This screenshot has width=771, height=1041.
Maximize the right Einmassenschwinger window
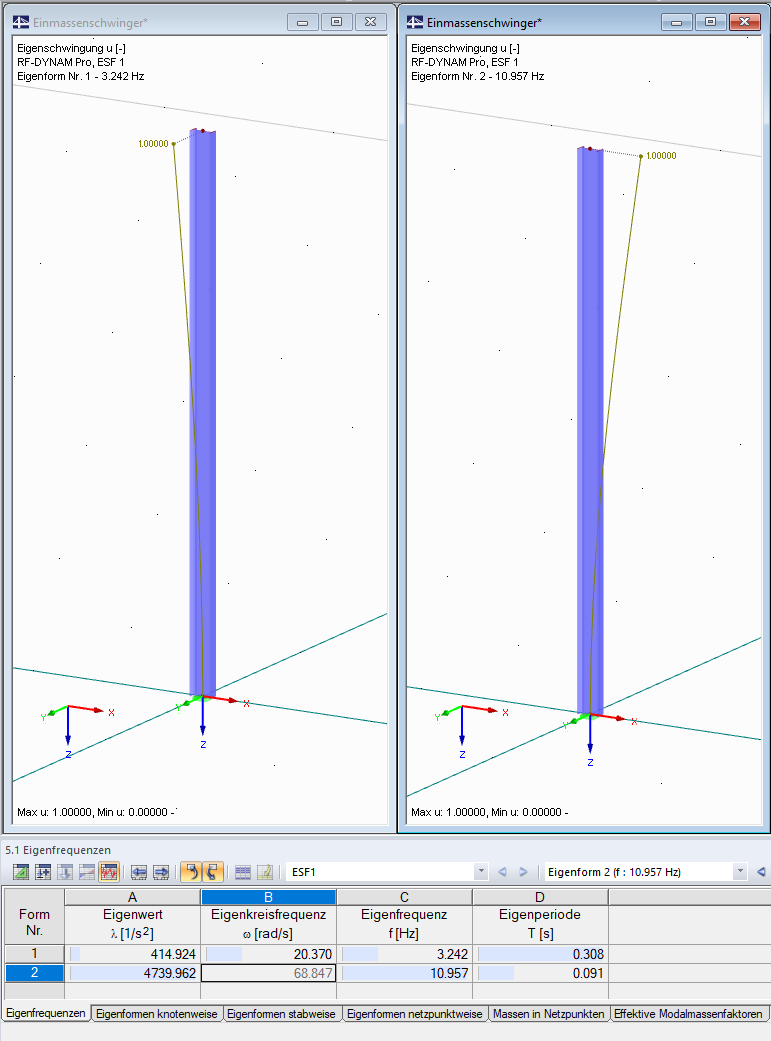pos(711,22)
